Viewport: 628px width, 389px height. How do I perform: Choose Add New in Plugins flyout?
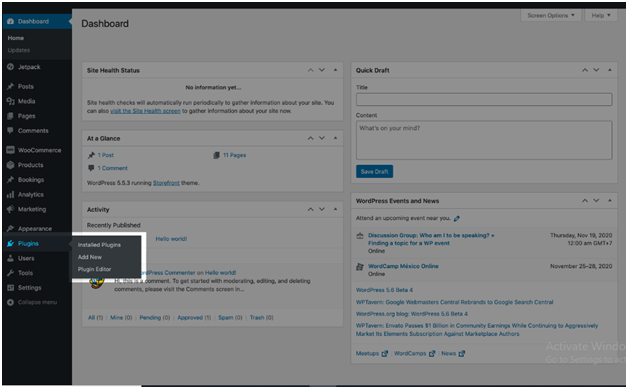click(90, 257)
